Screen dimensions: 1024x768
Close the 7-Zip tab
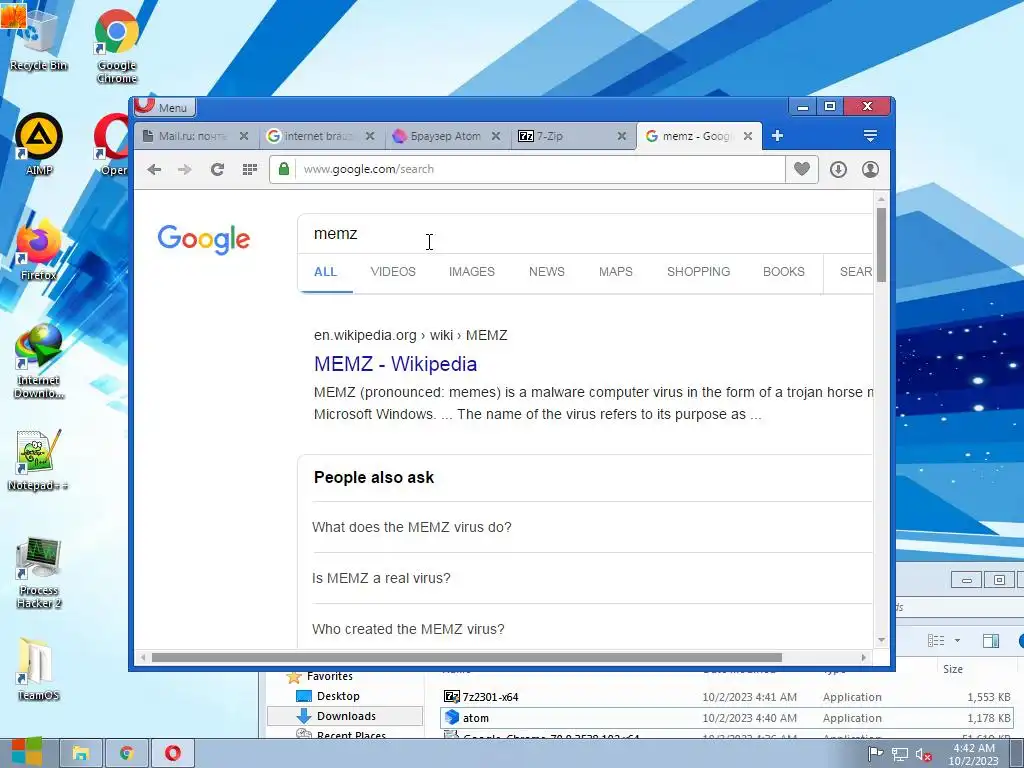(x=622, y=136)
